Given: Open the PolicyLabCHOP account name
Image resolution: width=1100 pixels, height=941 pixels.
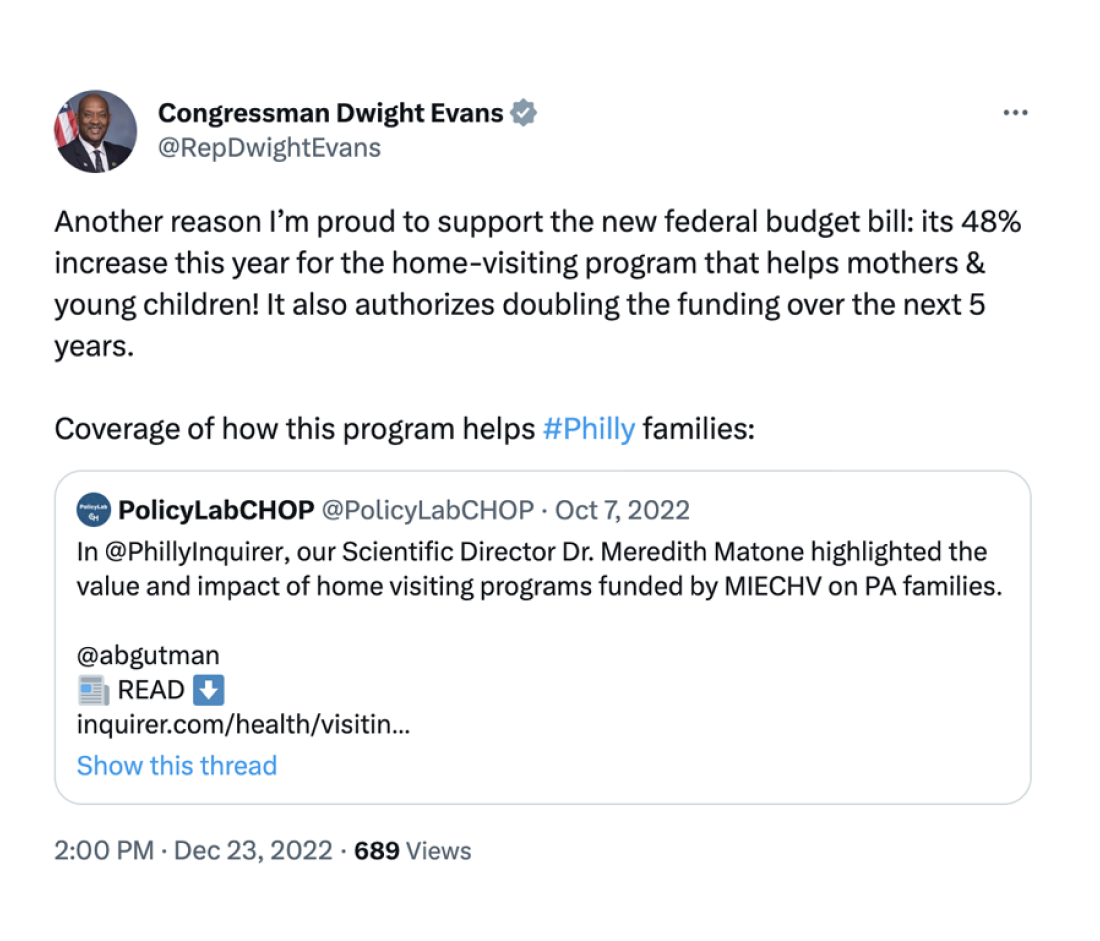Looking at the screenshot, I should [215, 511].
